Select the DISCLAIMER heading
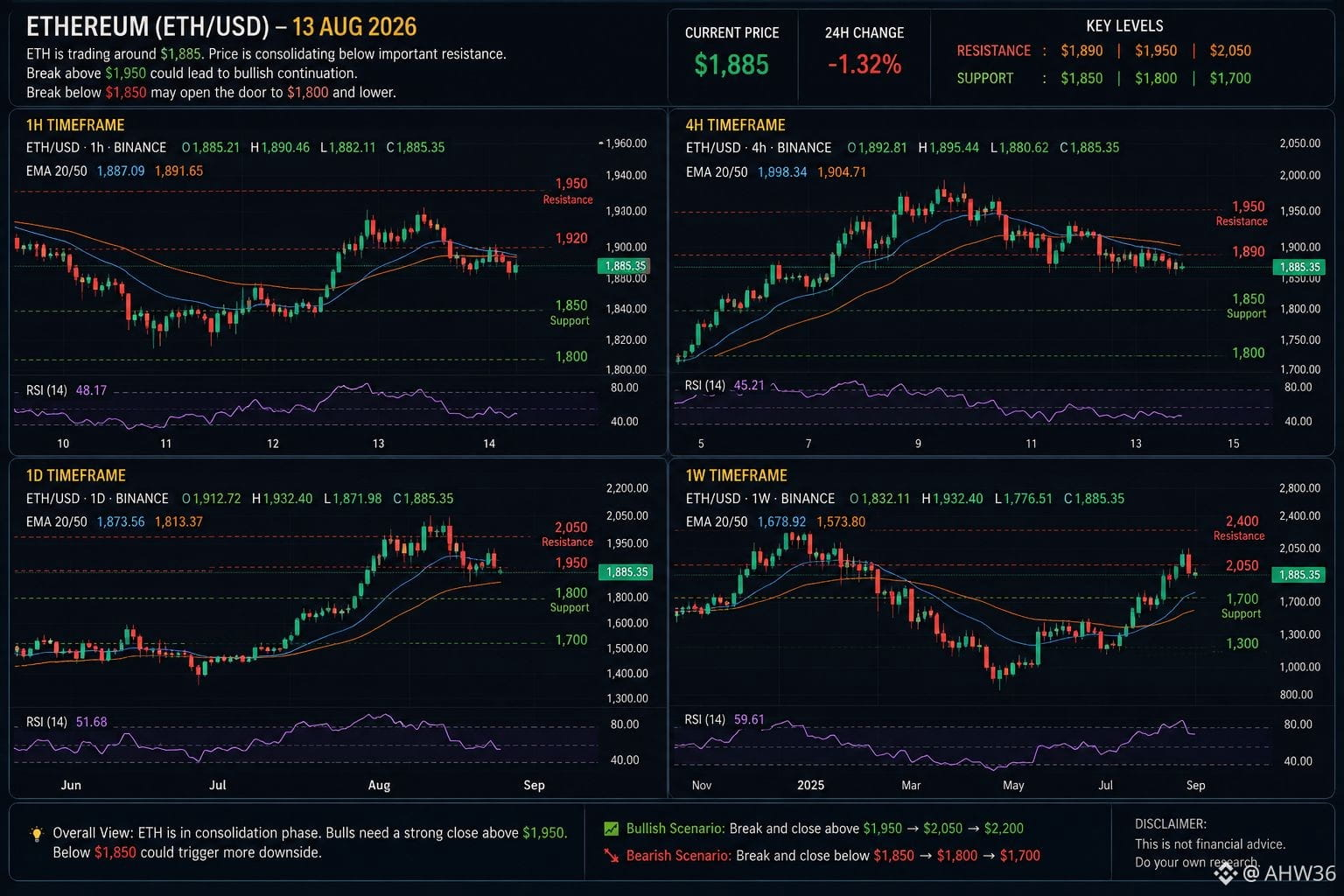This screenshot has height=896, width=1344. 1171,823
